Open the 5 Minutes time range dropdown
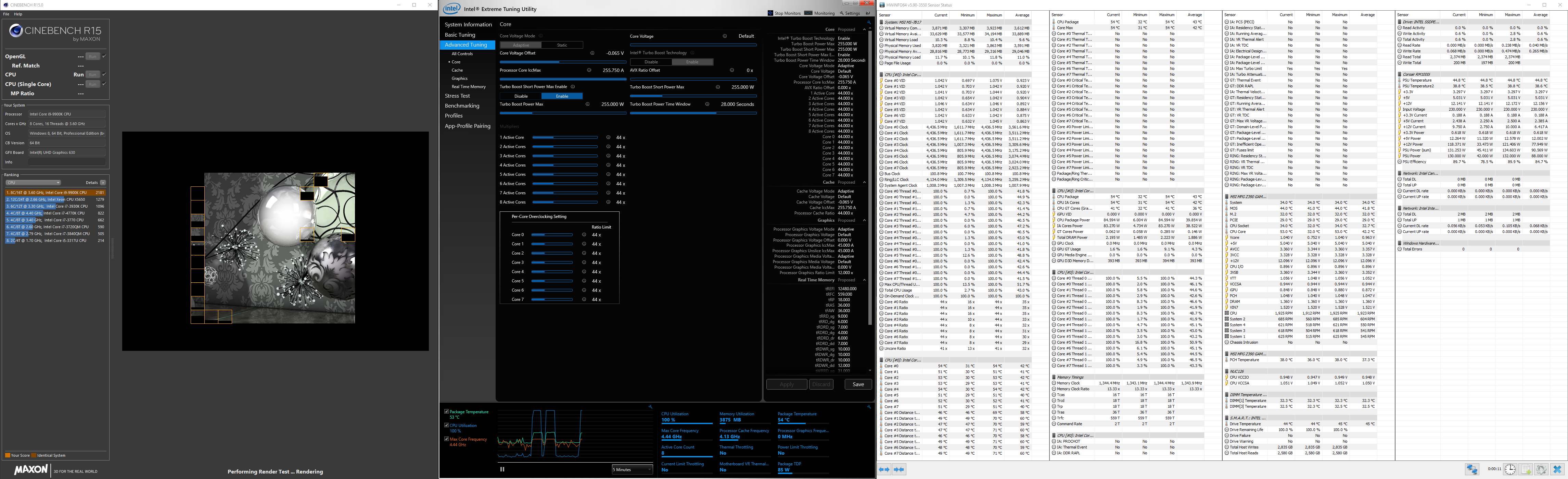1568x479 pixels. pyautogui.click(x=632, y=469)
